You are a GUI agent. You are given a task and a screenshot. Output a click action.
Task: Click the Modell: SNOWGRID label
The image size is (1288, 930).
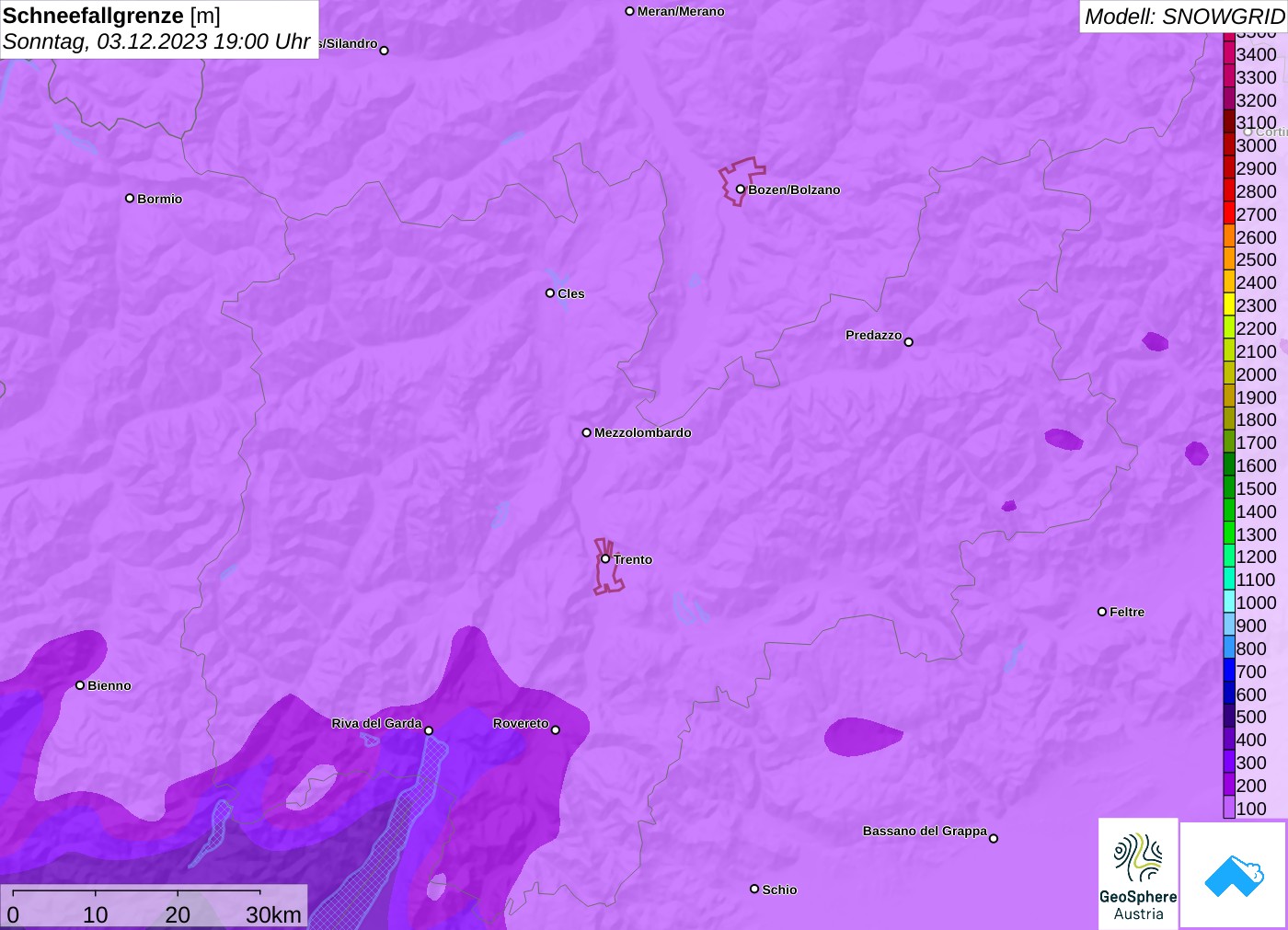(1184, 17)
